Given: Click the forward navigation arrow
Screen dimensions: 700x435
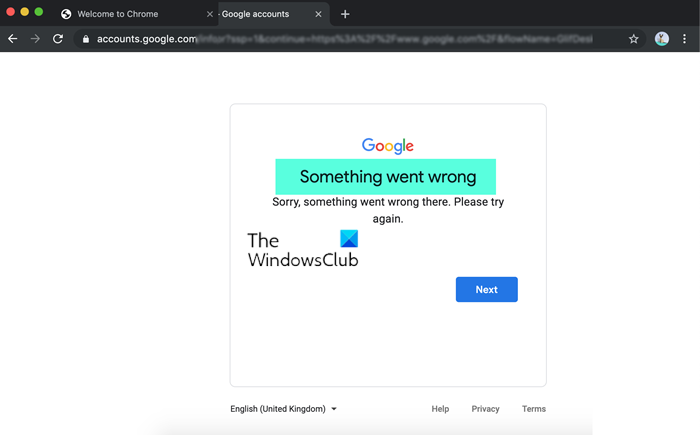Looking at the screenshot, I should 35,39.
